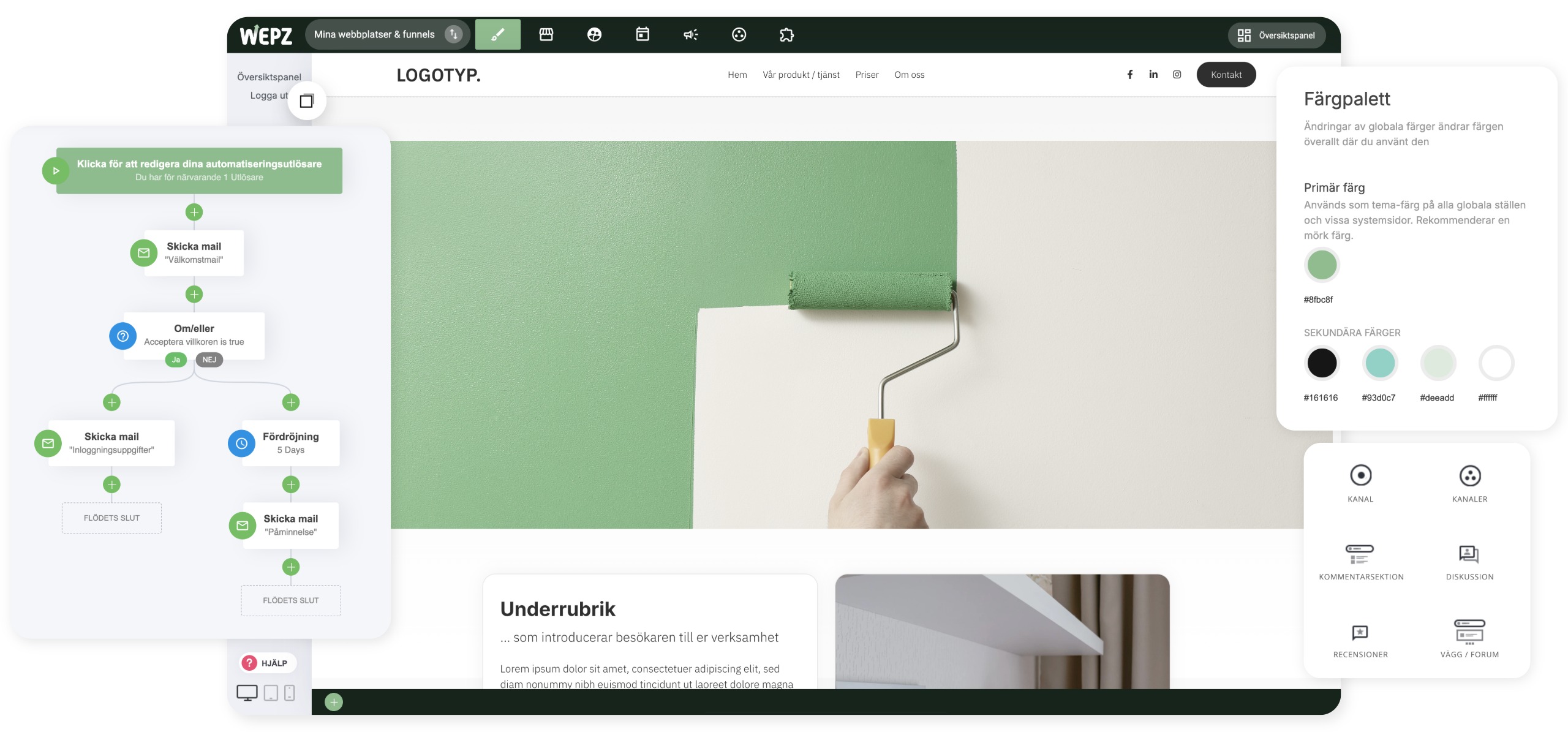Open the puzzle piece plugins icon
Image resolution: width=1568 pixels, height=732 pixels.
[x=786, y=34]
